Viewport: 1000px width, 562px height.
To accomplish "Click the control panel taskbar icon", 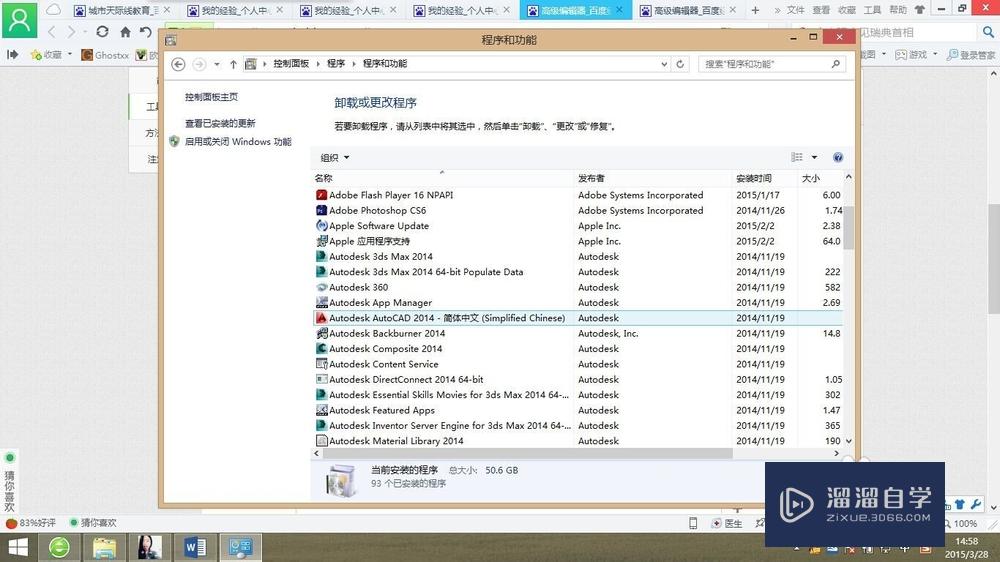I will (x=240, y=547).
